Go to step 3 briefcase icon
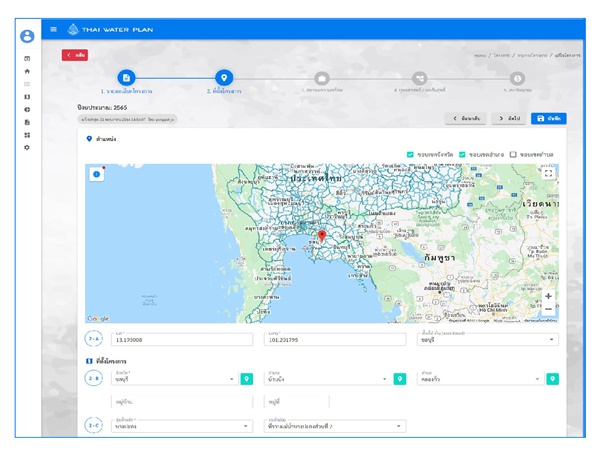Screen dimensions: 600x450 (x=322, y=78)
